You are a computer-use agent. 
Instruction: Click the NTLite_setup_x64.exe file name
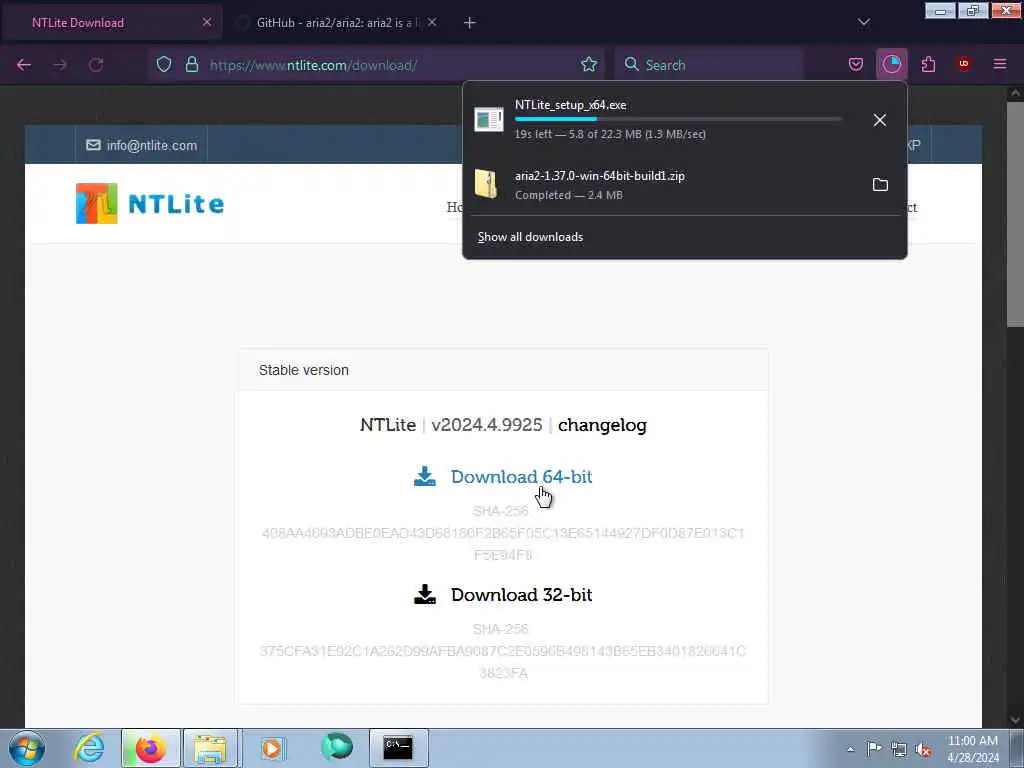(x=570, y=105)
